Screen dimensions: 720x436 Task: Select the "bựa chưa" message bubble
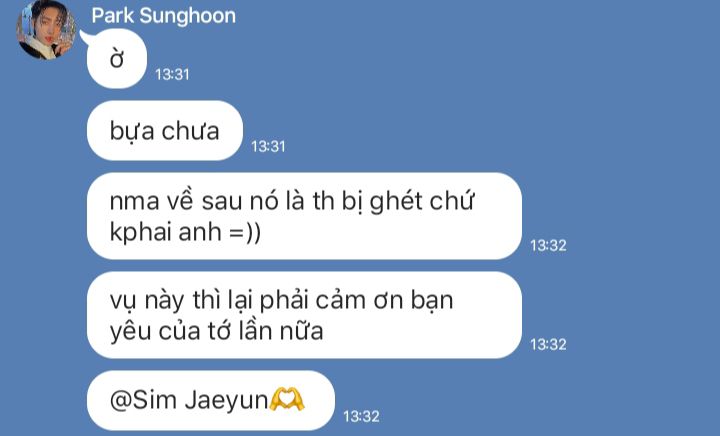(165, 131)
